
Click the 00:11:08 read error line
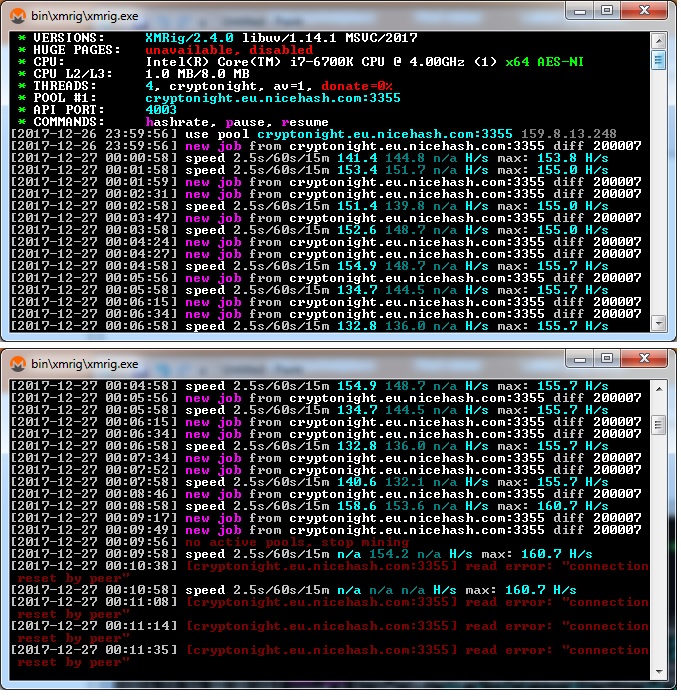(329, 608)
